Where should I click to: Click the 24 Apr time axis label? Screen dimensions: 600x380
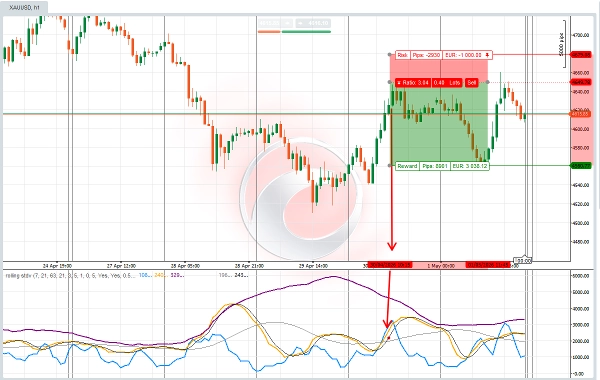point(57,266)
